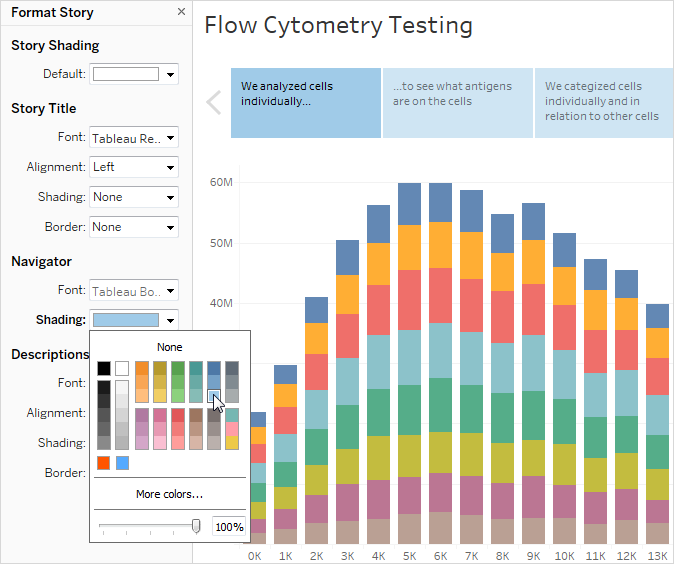
Task: Click the '6K' axis label
Action: point(440,556)
